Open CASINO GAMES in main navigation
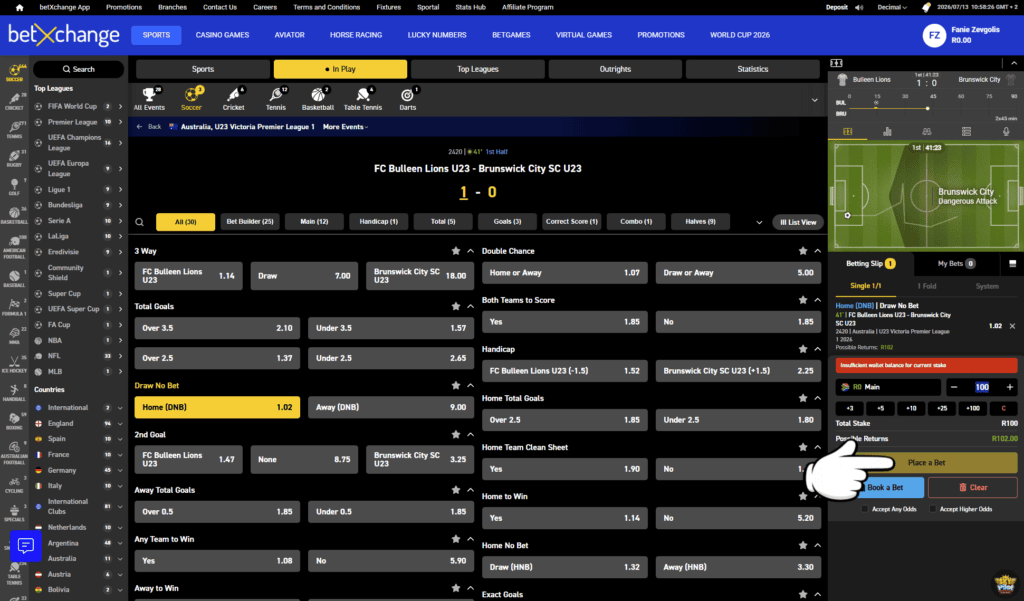The image size is (1024, 601). point(222,35)
